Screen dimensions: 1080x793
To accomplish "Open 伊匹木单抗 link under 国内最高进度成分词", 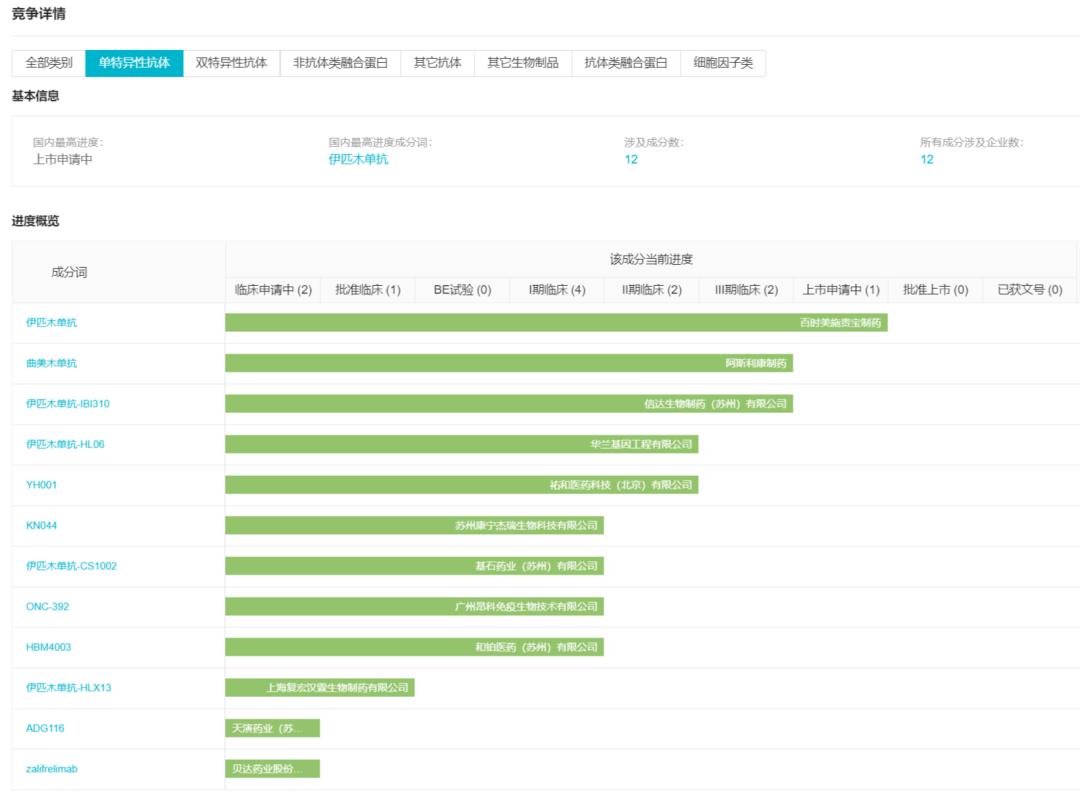I will point(358,159).
